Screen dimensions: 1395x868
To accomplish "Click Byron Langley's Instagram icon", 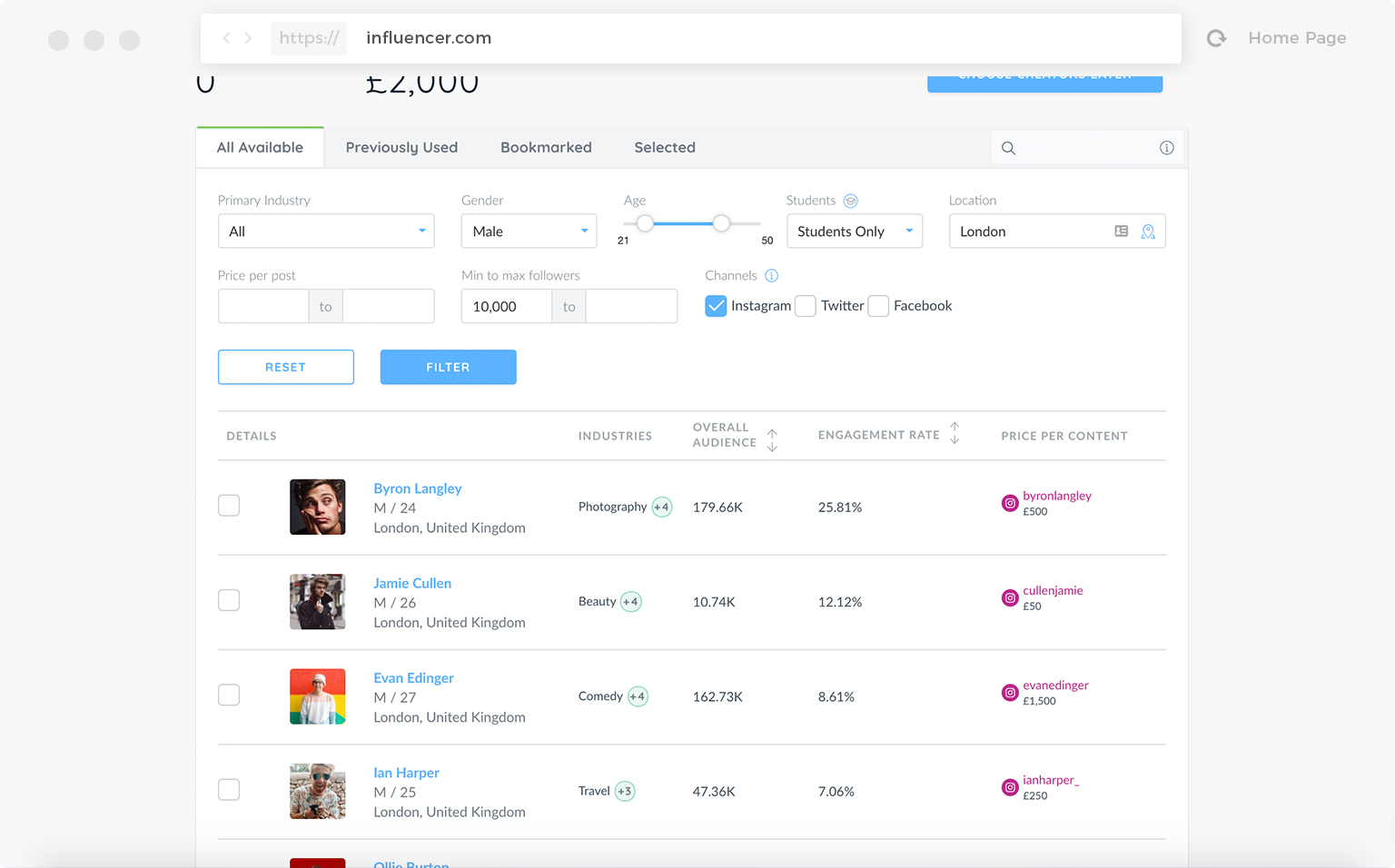I will tap(1010, 503).
